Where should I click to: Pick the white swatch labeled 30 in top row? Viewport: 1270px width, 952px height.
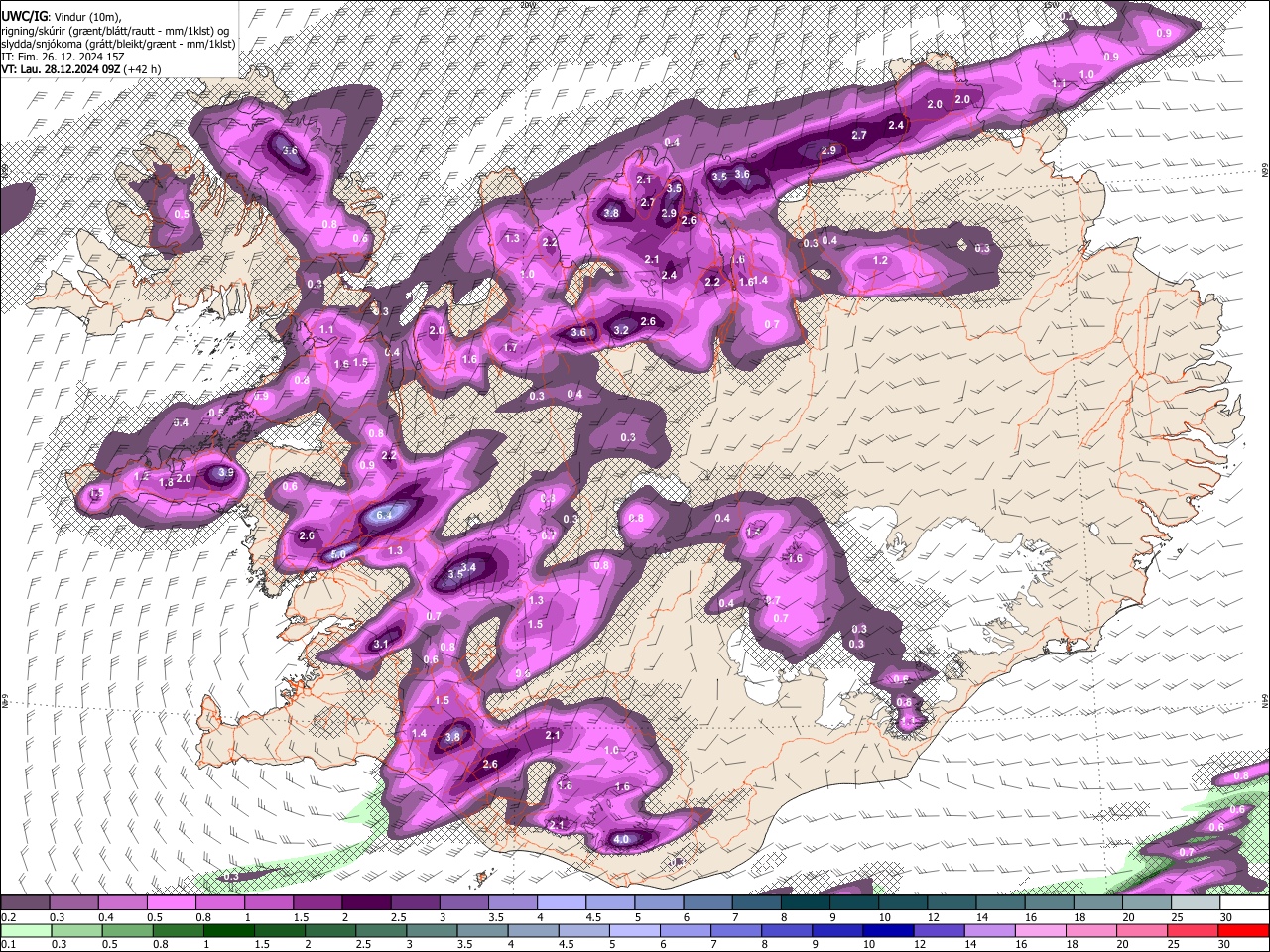click(1243, 902)
